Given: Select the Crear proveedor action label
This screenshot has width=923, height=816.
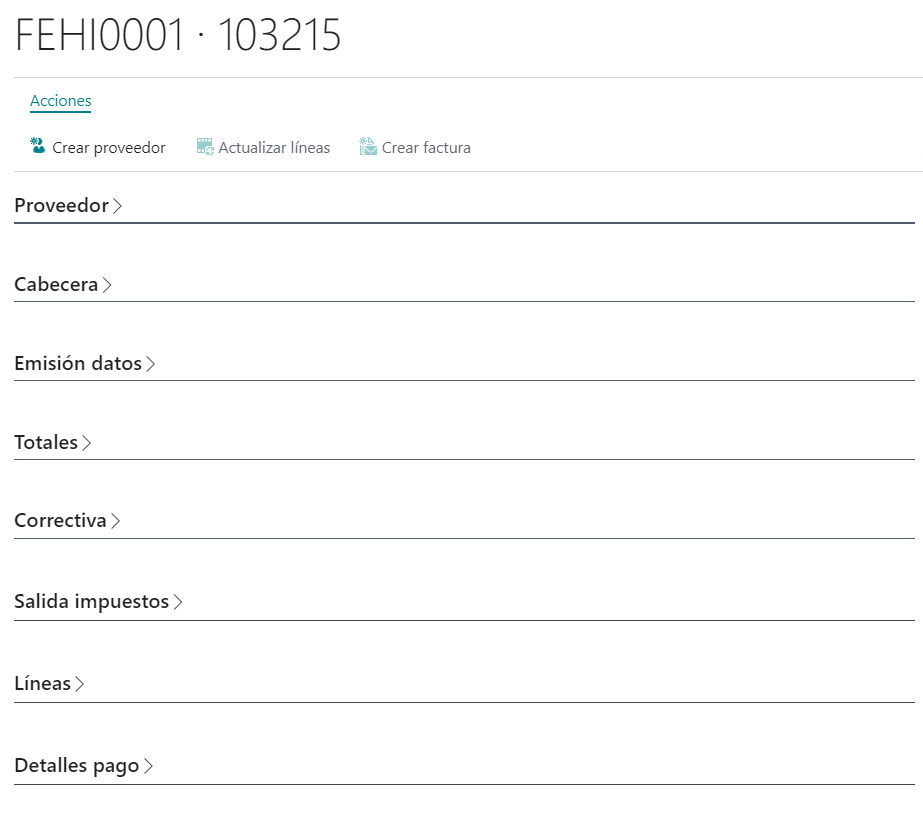Looking at the screenshot, I should (x=110, y=147).
